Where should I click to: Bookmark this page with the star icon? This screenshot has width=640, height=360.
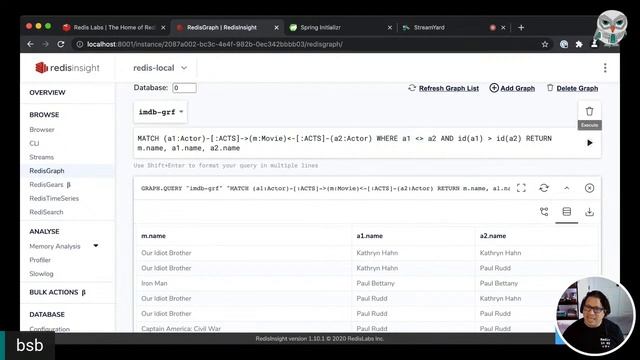tap(545, 44)
